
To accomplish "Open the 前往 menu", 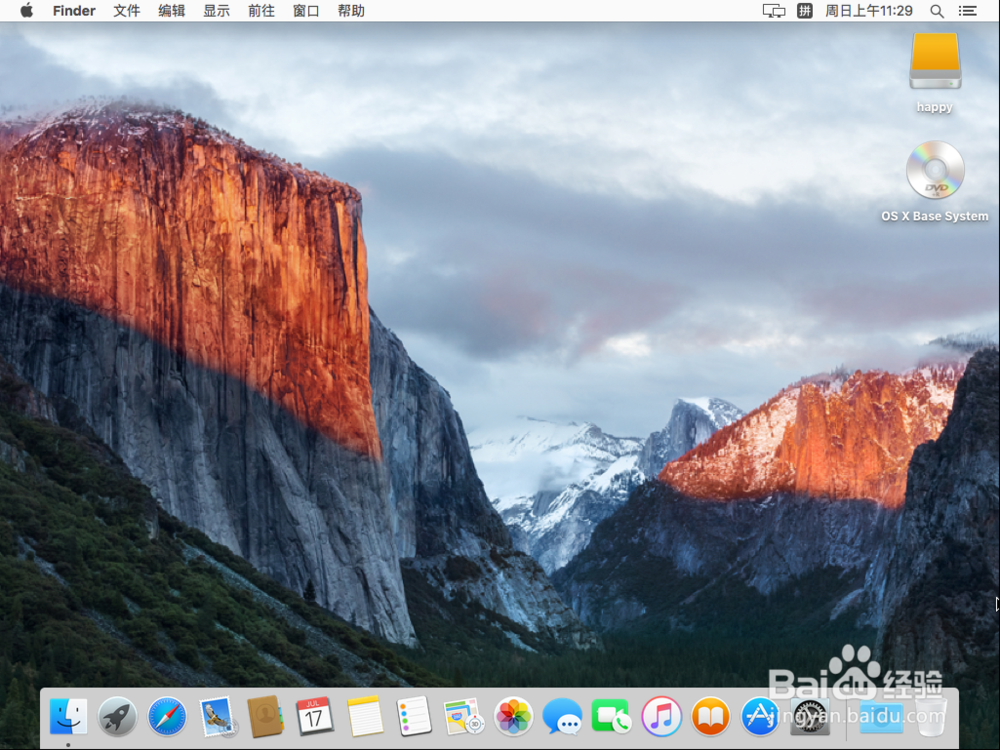I will 261,11.
